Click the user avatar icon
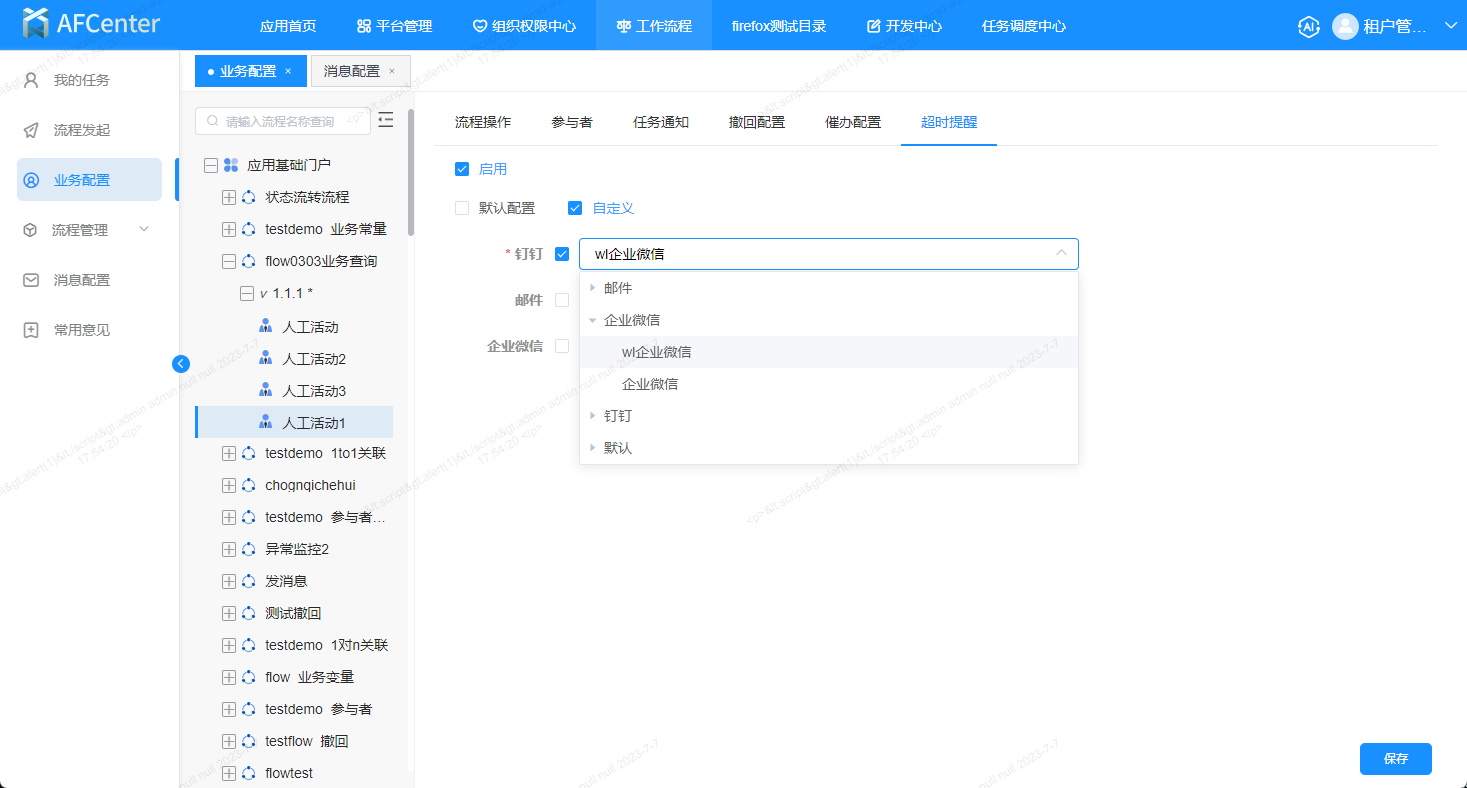 (1345, 26)
